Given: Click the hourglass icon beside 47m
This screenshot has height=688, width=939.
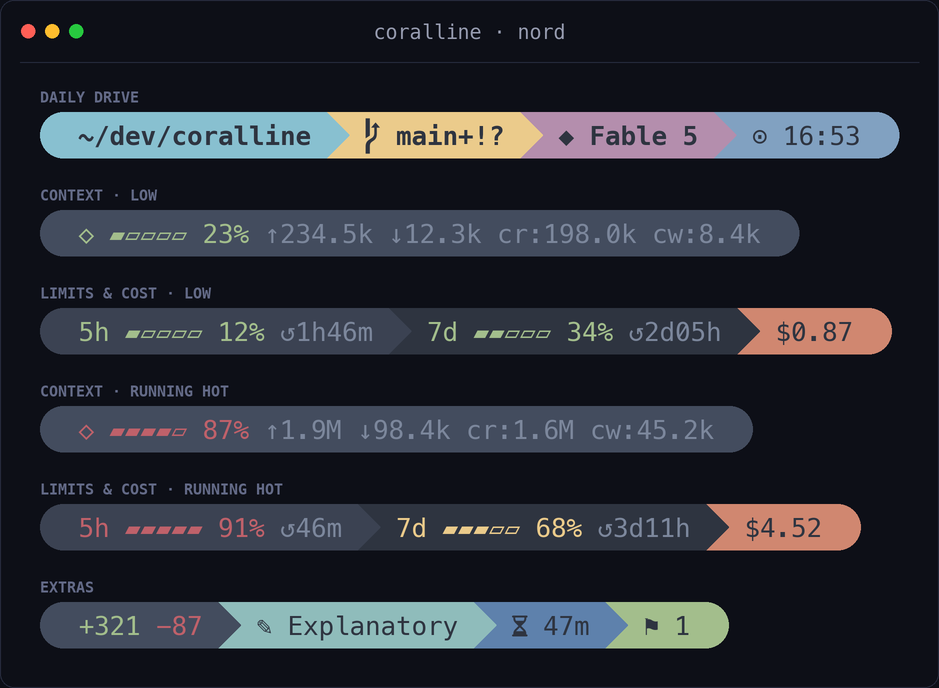Looking at the screenshot, I should [x=520, y=626].
